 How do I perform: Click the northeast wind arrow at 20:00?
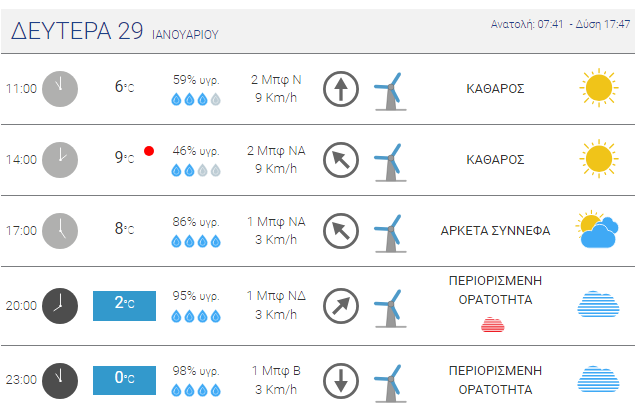pos(341,306)
